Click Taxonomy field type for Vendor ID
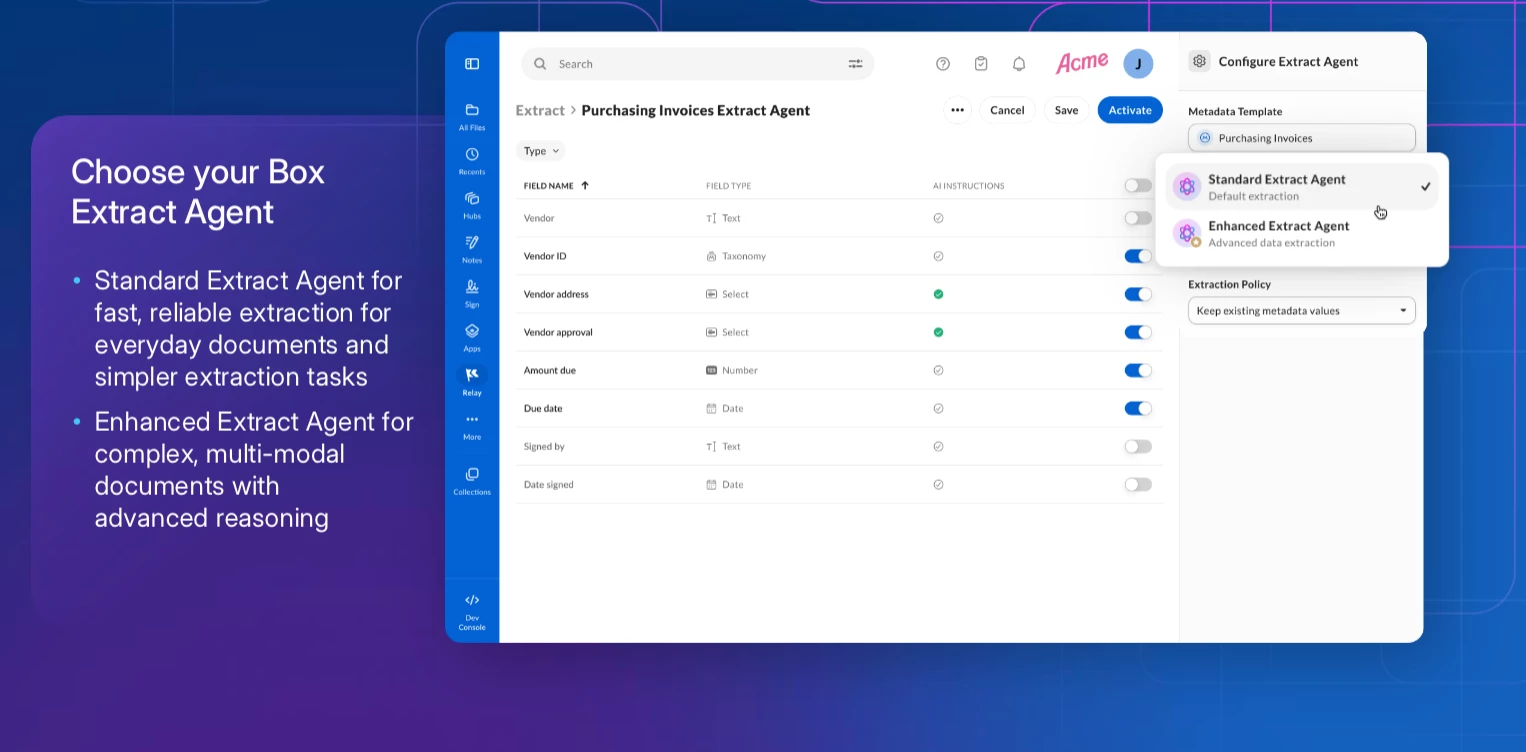1526x752 pixels. coord(736,256)
